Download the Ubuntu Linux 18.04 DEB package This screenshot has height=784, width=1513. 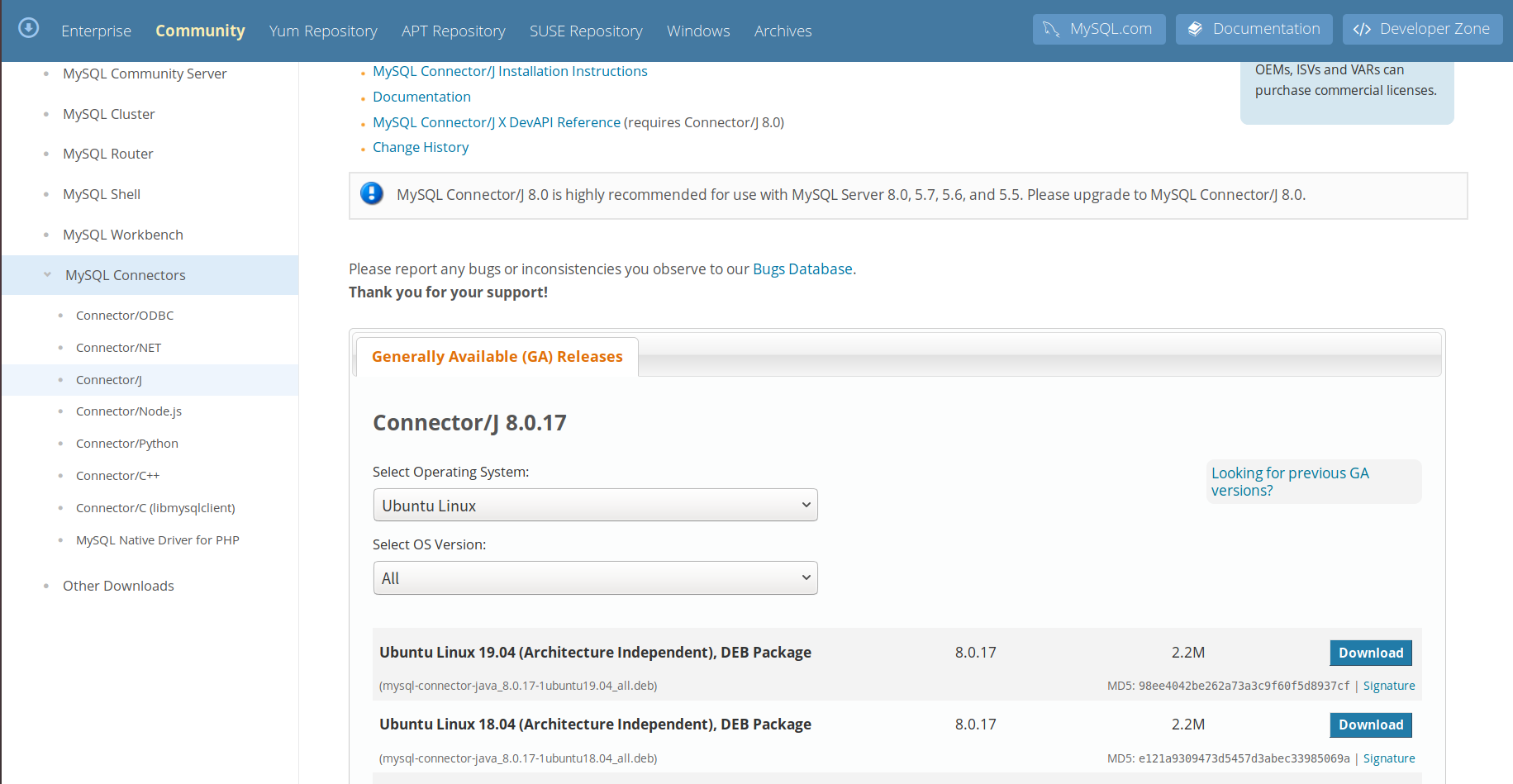tap(1371, 725)
